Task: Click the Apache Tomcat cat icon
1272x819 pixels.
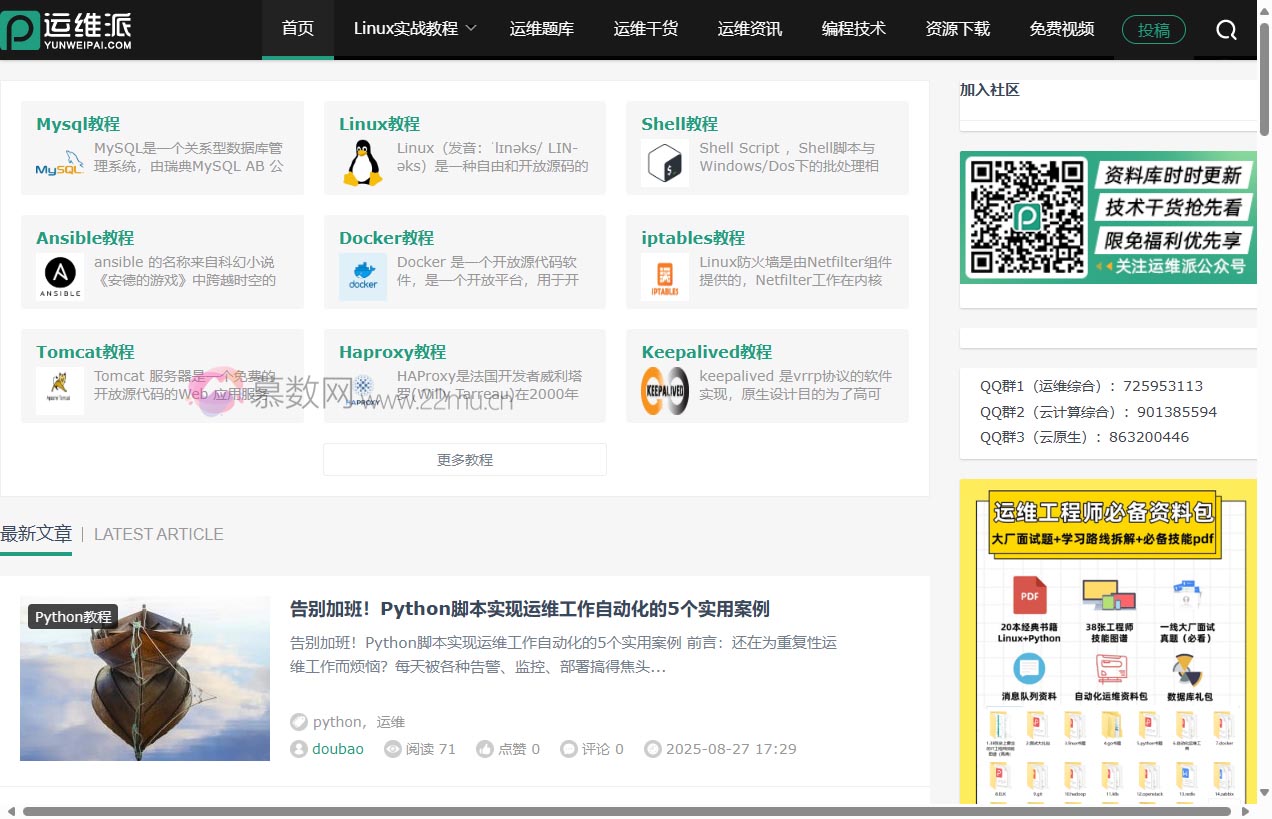Action: tap(60, 391)
